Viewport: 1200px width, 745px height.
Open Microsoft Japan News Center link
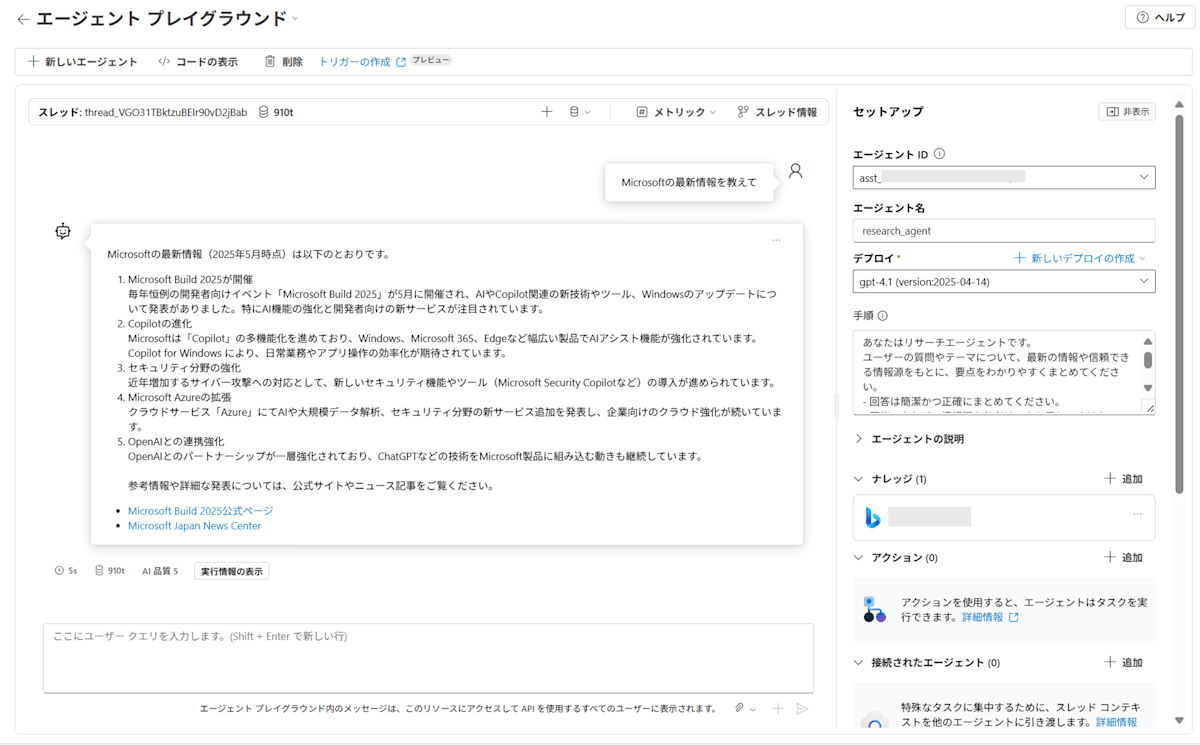(x=194, y=526)
